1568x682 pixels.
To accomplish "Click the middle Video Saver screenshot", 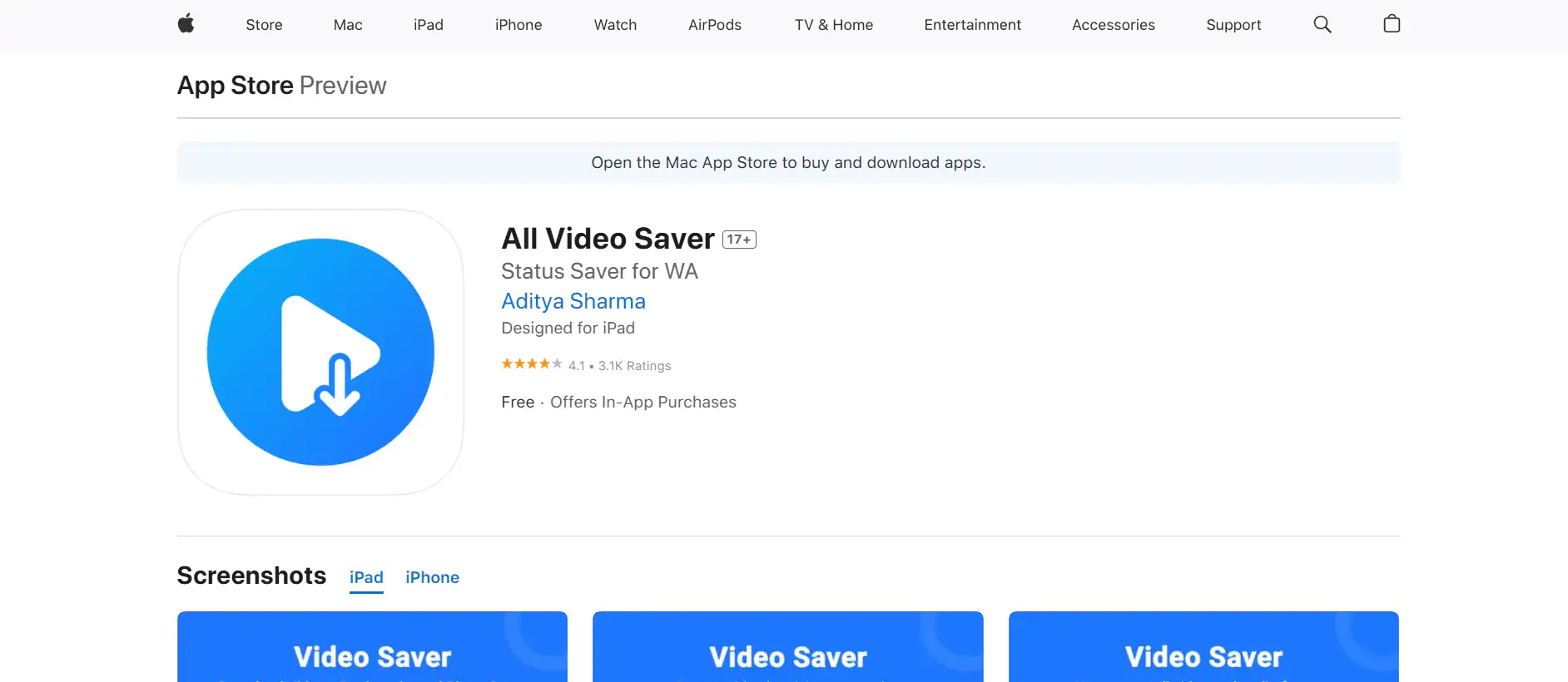I will pyautogui.click(x=787, y=647).
